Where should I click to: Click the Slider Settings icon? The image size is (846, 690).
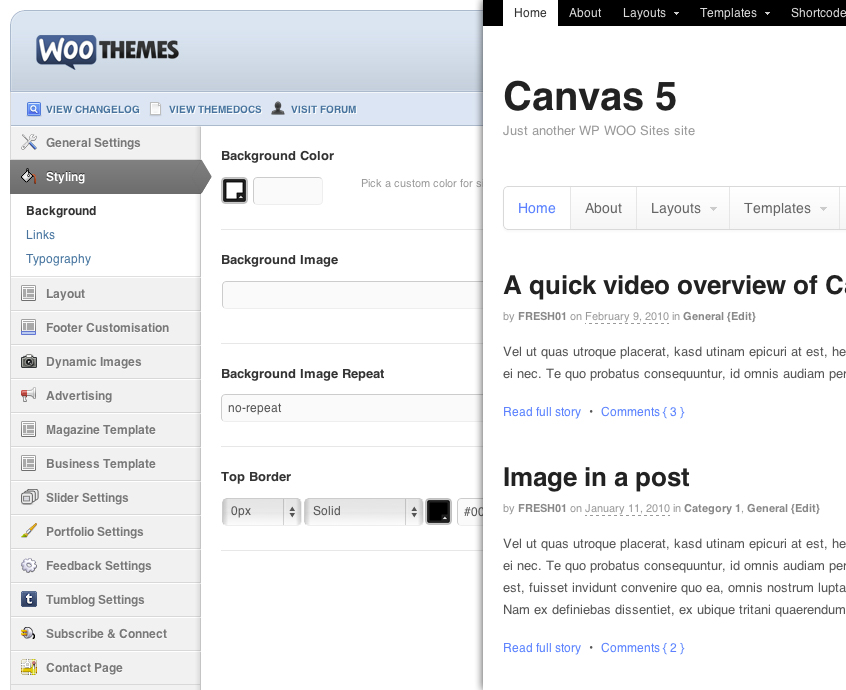point(29,497)
